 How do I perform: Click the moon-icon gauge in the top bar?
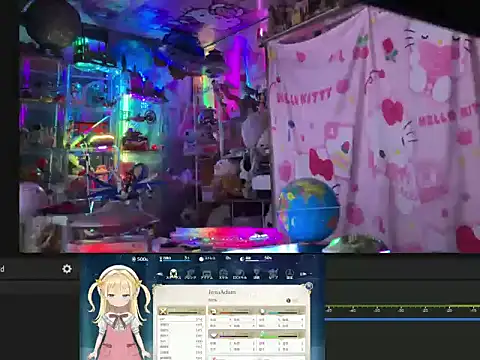pos(256,259)
